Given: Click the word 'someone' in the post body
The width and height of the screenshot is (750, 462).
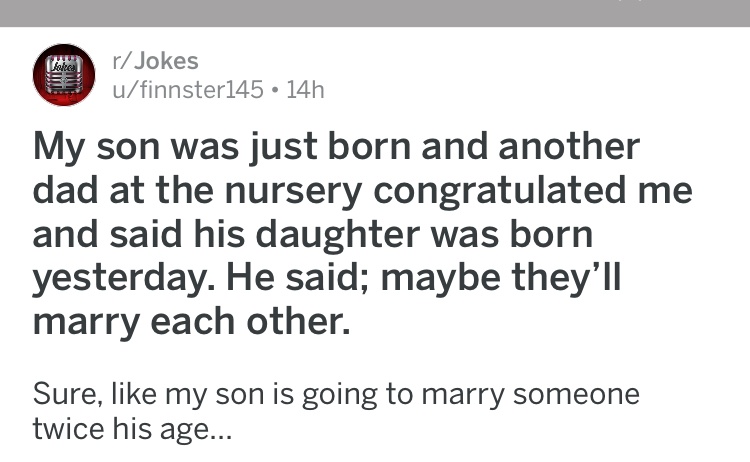Looking at the screenshot, I should (x=576, y=395).
